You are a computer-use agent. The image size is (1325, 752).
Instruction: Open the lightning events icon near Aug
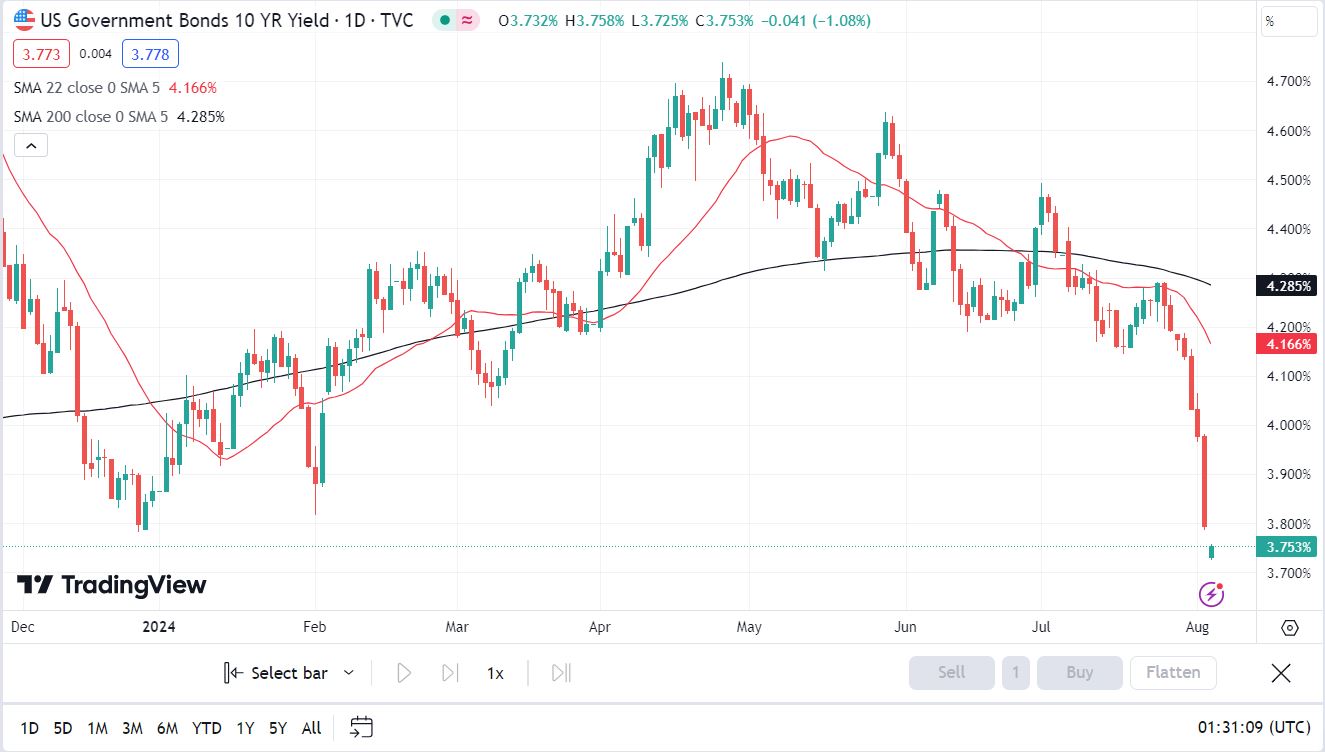1211,595
